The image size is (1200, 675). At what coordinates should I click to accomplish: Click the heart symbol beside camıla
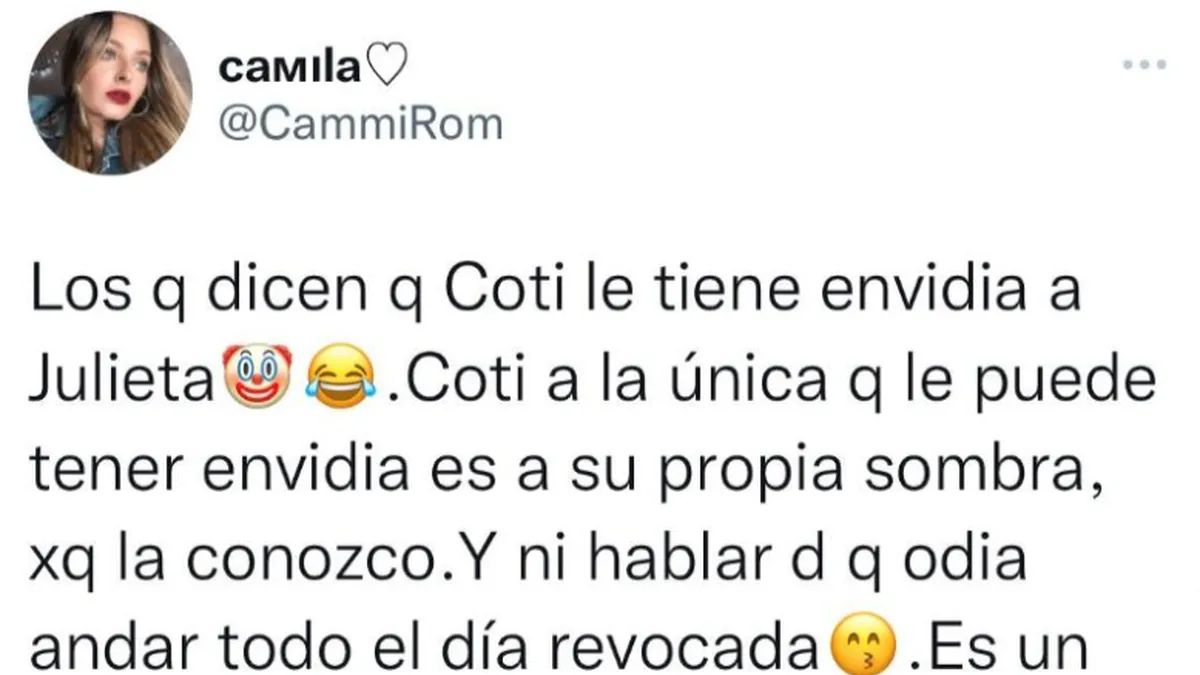388,70
